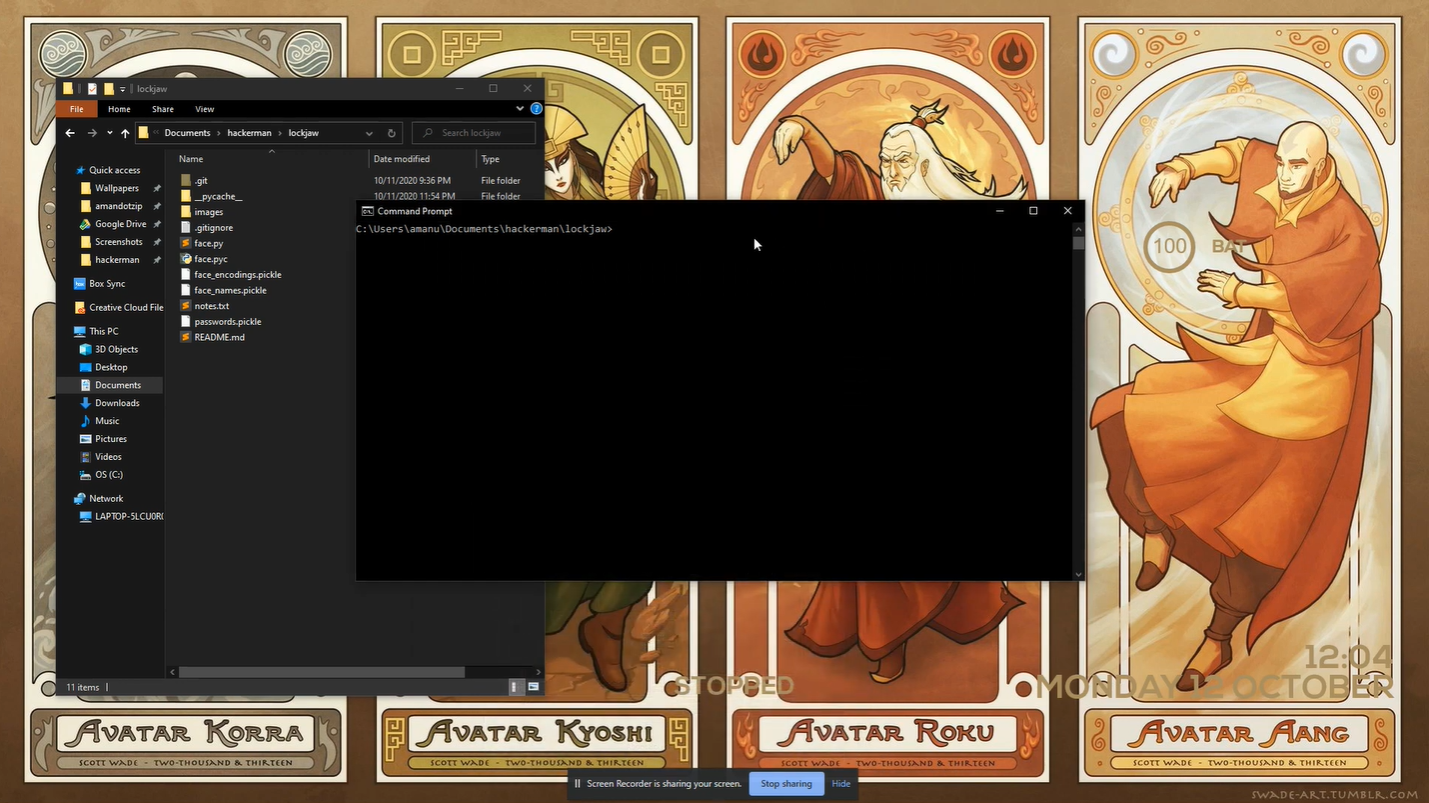This screenshot has height=803, width=1429.
Task: Open Downloads under This PC
Action: click(117, 403)
